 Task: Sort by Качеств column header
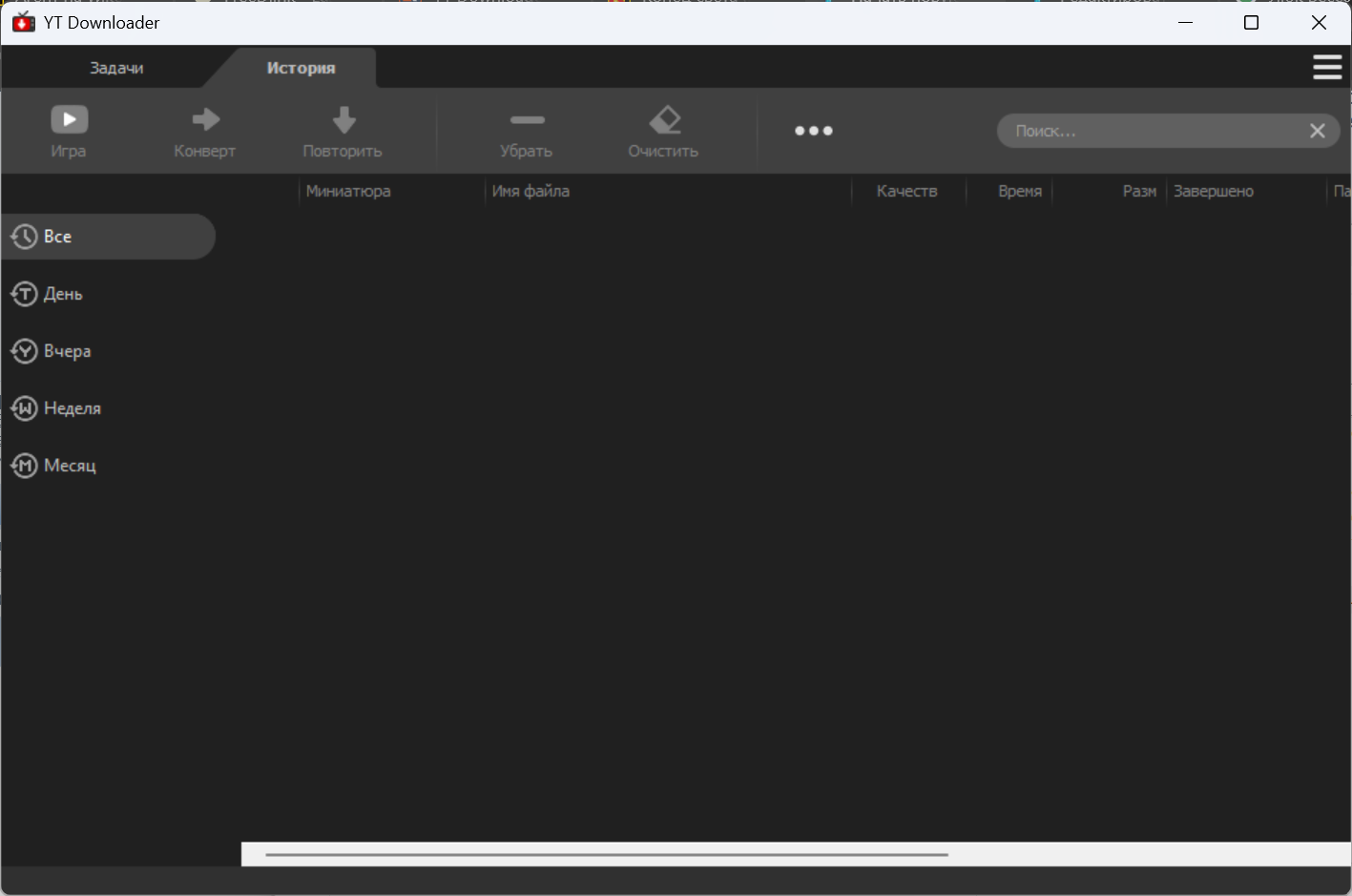click(908, 191)
